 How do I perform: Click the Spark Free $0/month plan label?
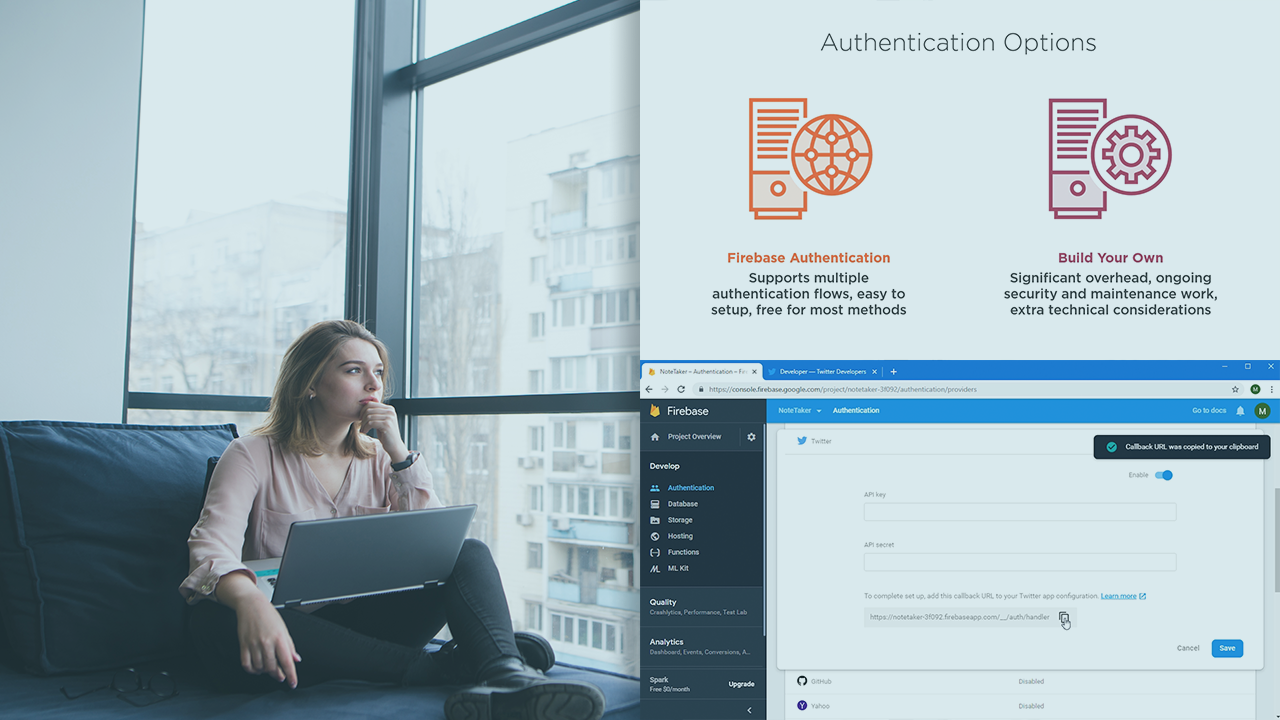click(x=669, y=684)
